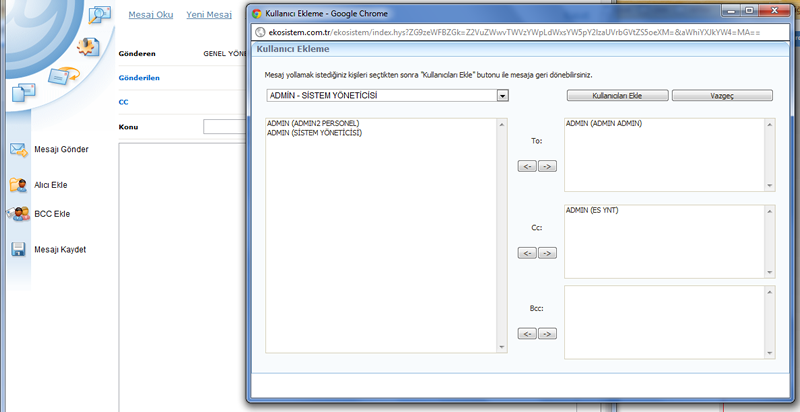Viewport: 800px width, 412px height.
Task: Click the overlapping windows icon in the arc
Action: pyautogui.click(x=23, y=94)
